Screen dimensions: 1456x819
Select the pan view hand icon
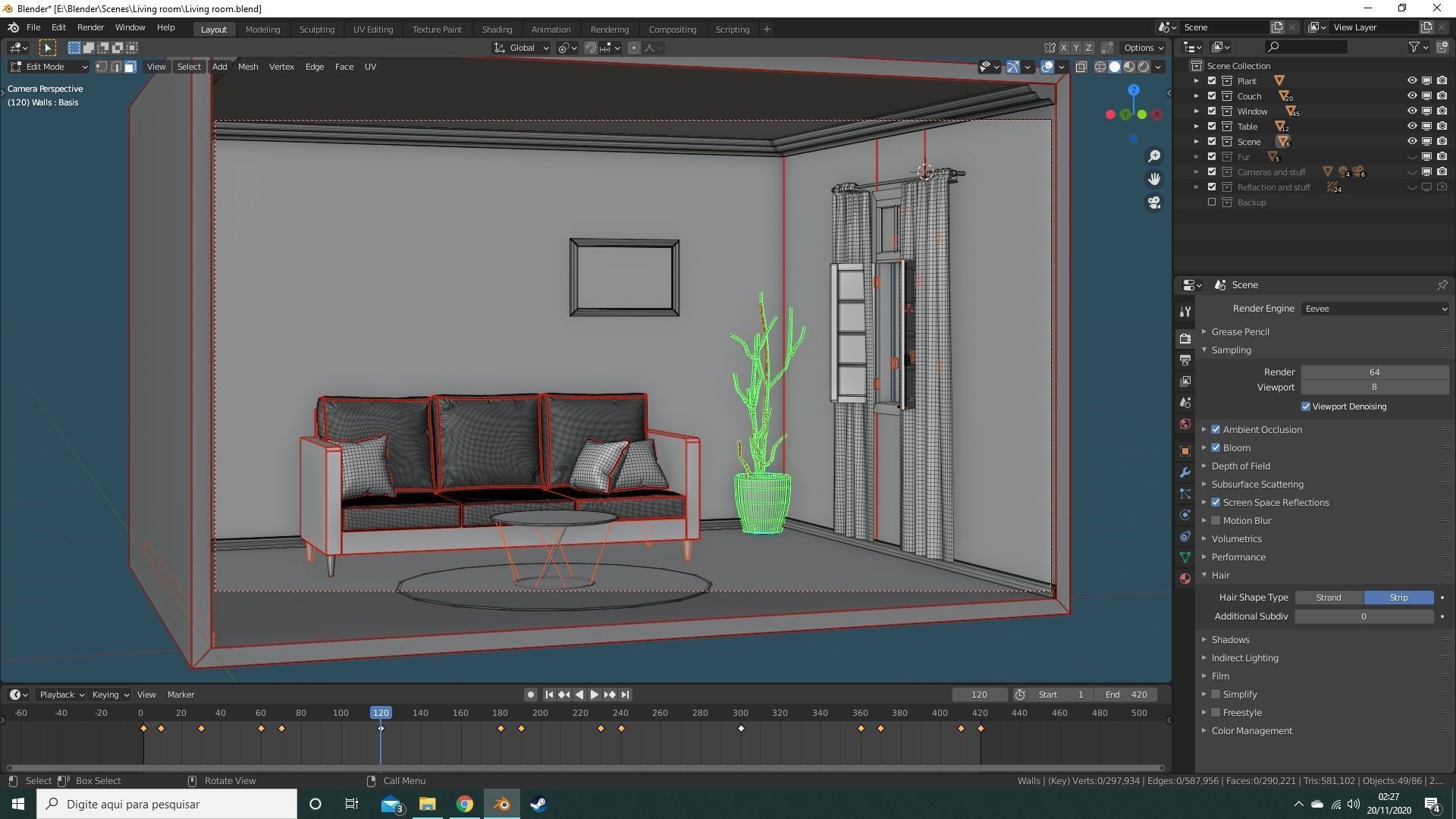pyautogui.click(x=1153, y=179)
